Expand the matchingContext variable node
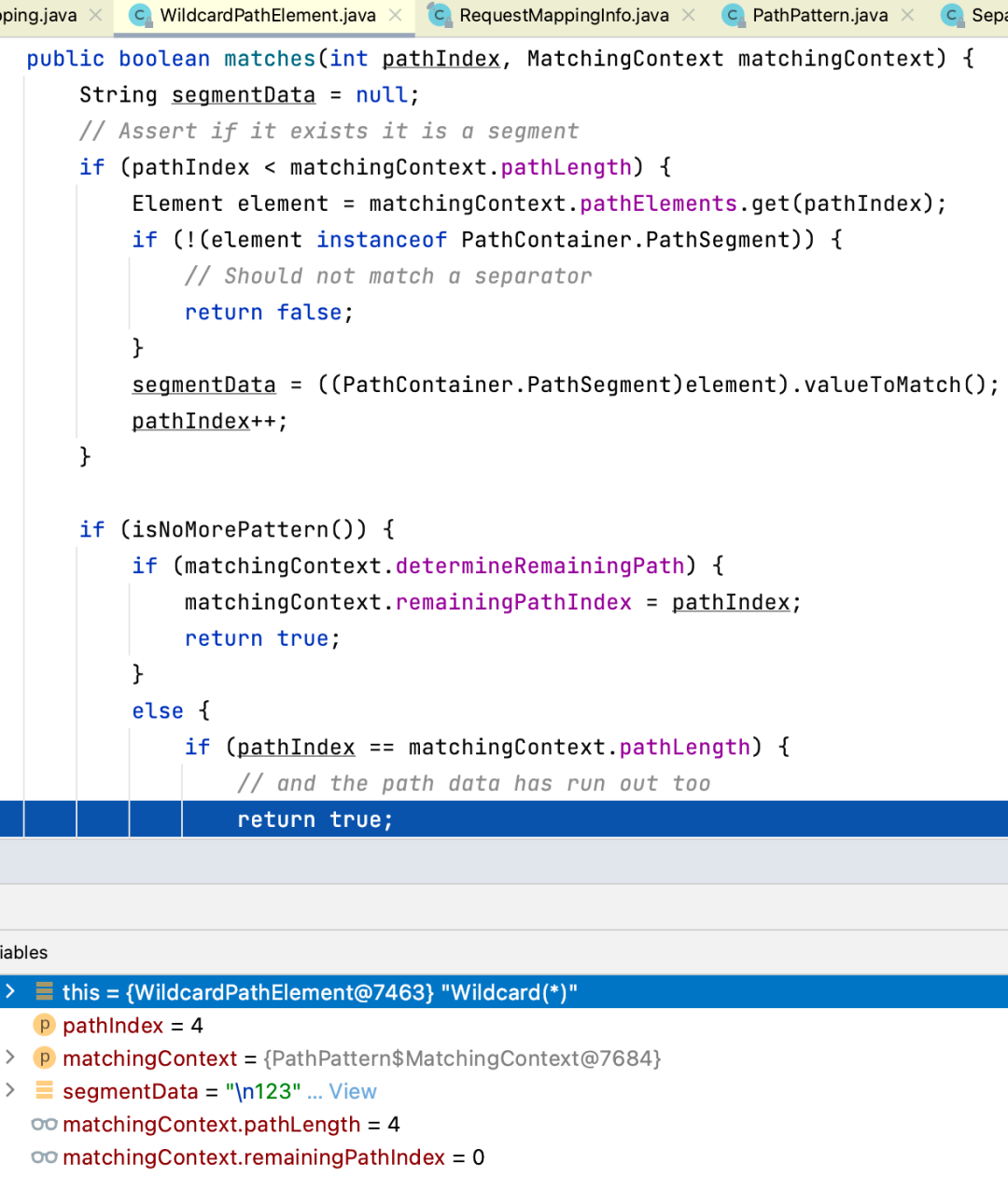Viewport: 1008px width, 1191px height. point(10,1058)
